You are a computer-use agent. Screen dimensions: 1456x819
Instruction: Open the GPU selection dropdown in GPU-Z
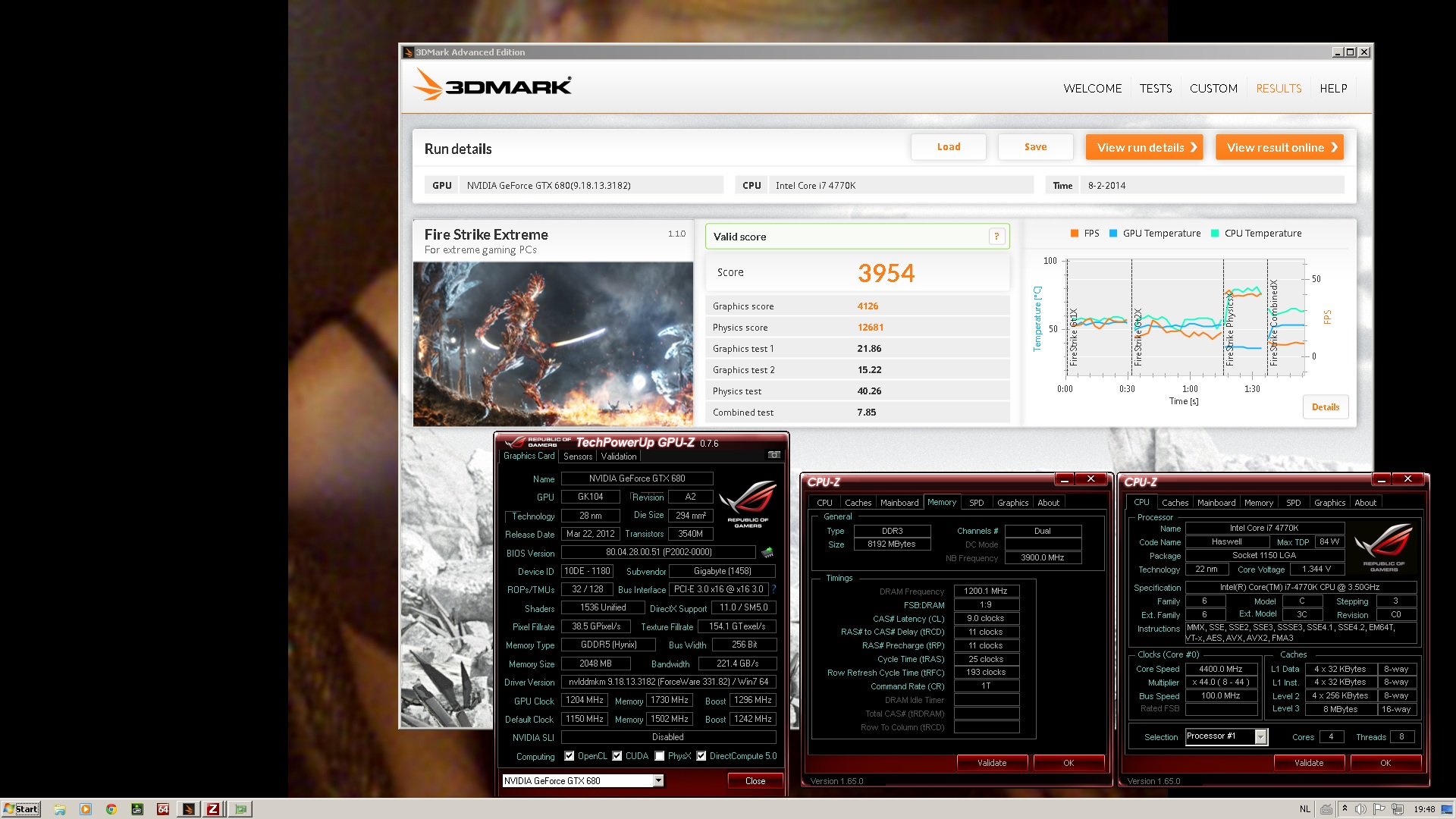tap(658, 780)
